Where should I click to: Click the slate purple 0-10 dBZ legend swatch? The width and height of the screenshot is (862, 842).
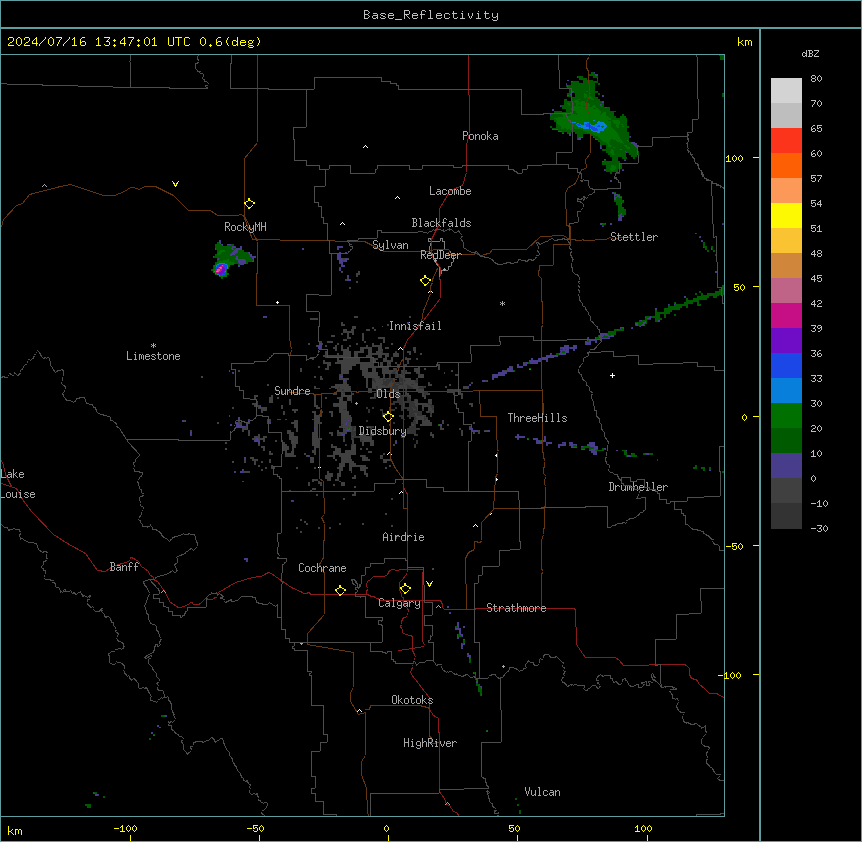[786, 466]
